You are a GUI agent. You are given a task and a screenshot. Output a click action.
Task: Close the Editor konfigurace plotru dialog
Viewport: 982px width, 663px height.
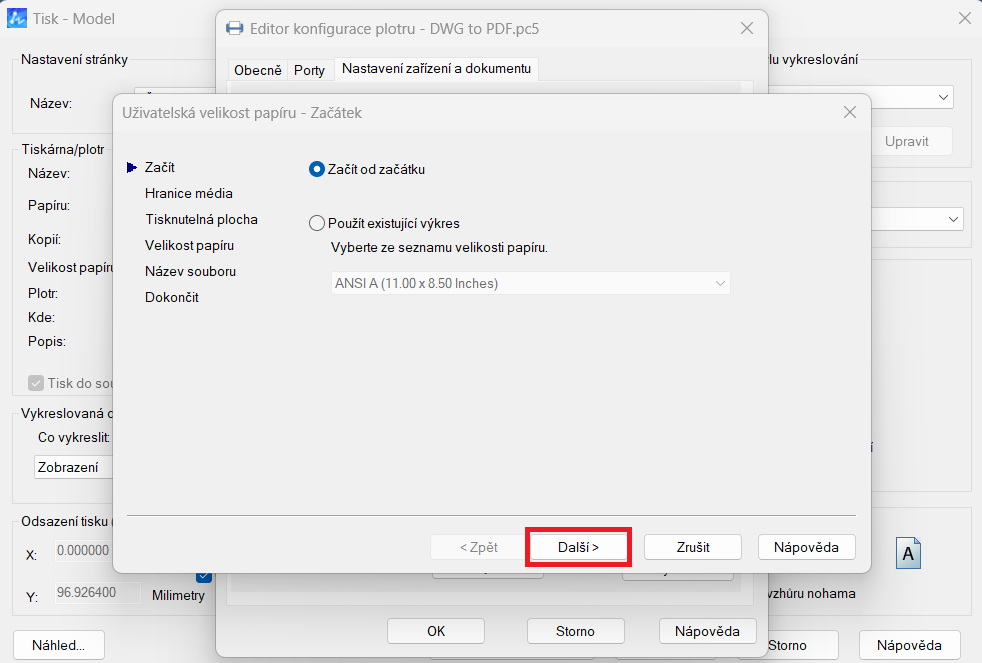(746, 29)
